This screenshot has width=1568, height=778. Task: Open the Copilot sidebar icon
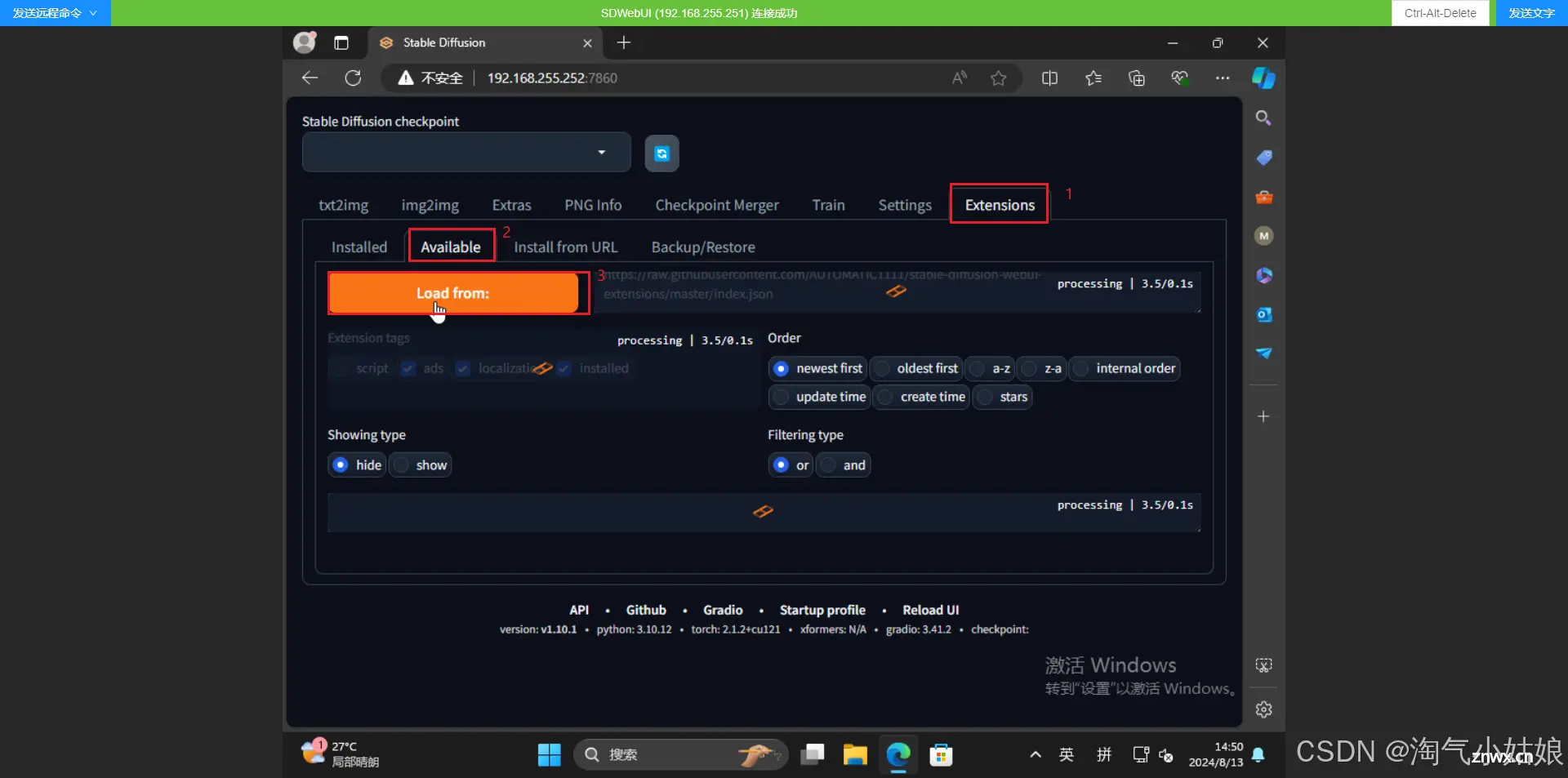[x=1263, y=78]
